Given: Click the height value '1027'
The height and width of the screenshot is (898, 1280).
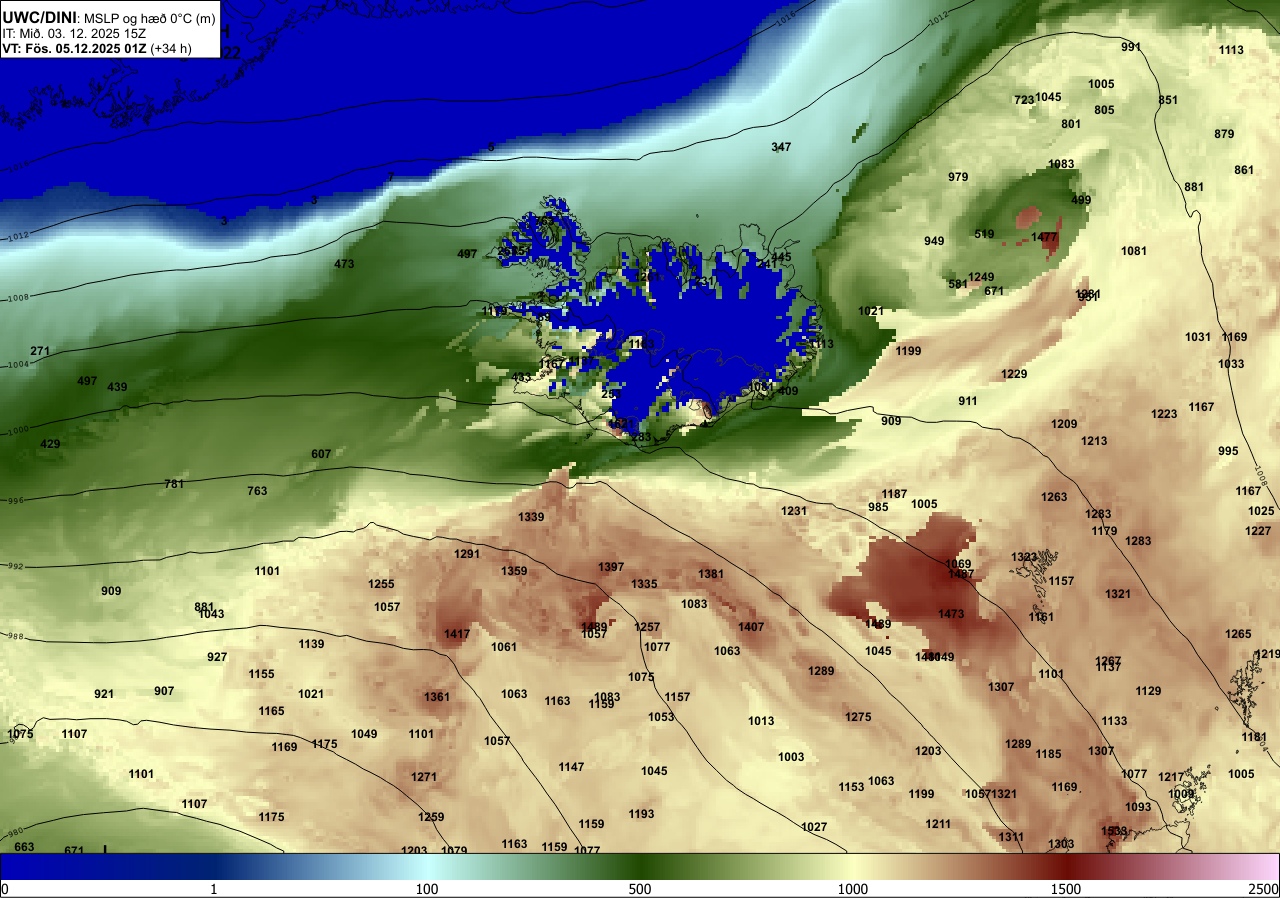Looking at the screenshot, I should [x=814, y=827].
